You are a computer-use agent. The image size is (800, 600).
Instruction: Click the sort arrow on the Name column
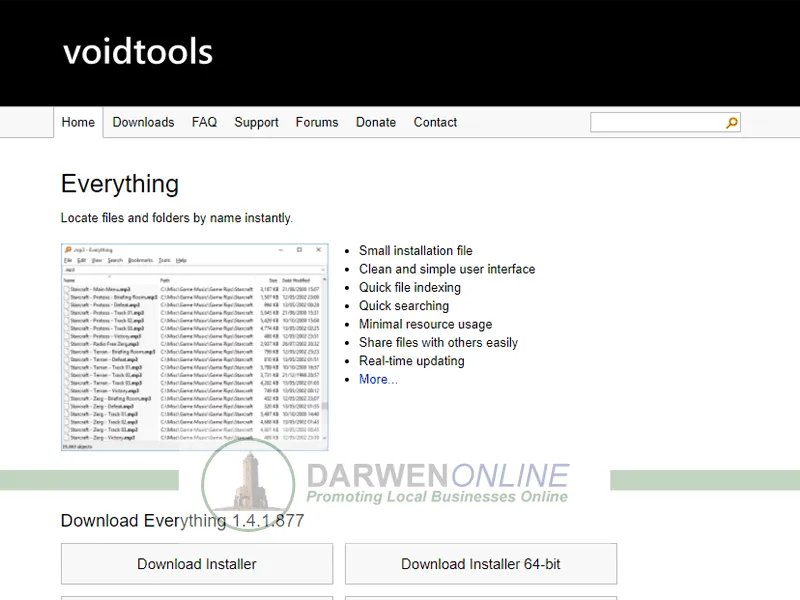point(107,276)
